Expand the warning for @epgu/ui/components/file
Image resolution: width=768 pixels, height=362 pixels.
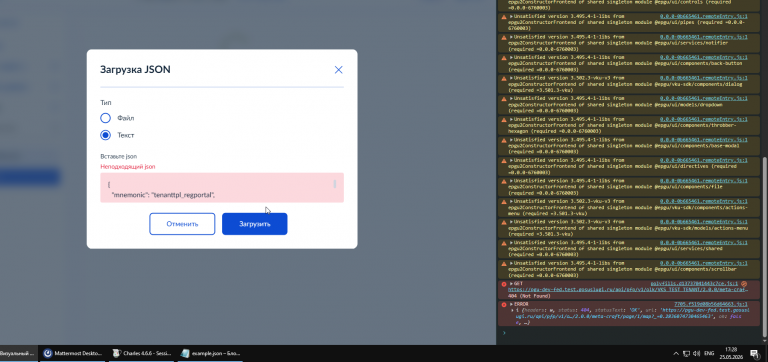511,181
